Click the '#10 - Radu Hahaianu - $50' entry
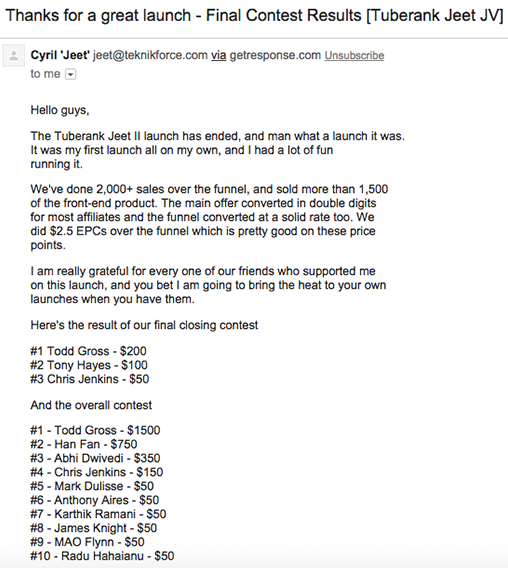The image size is (508, 568). pos(103,556)
